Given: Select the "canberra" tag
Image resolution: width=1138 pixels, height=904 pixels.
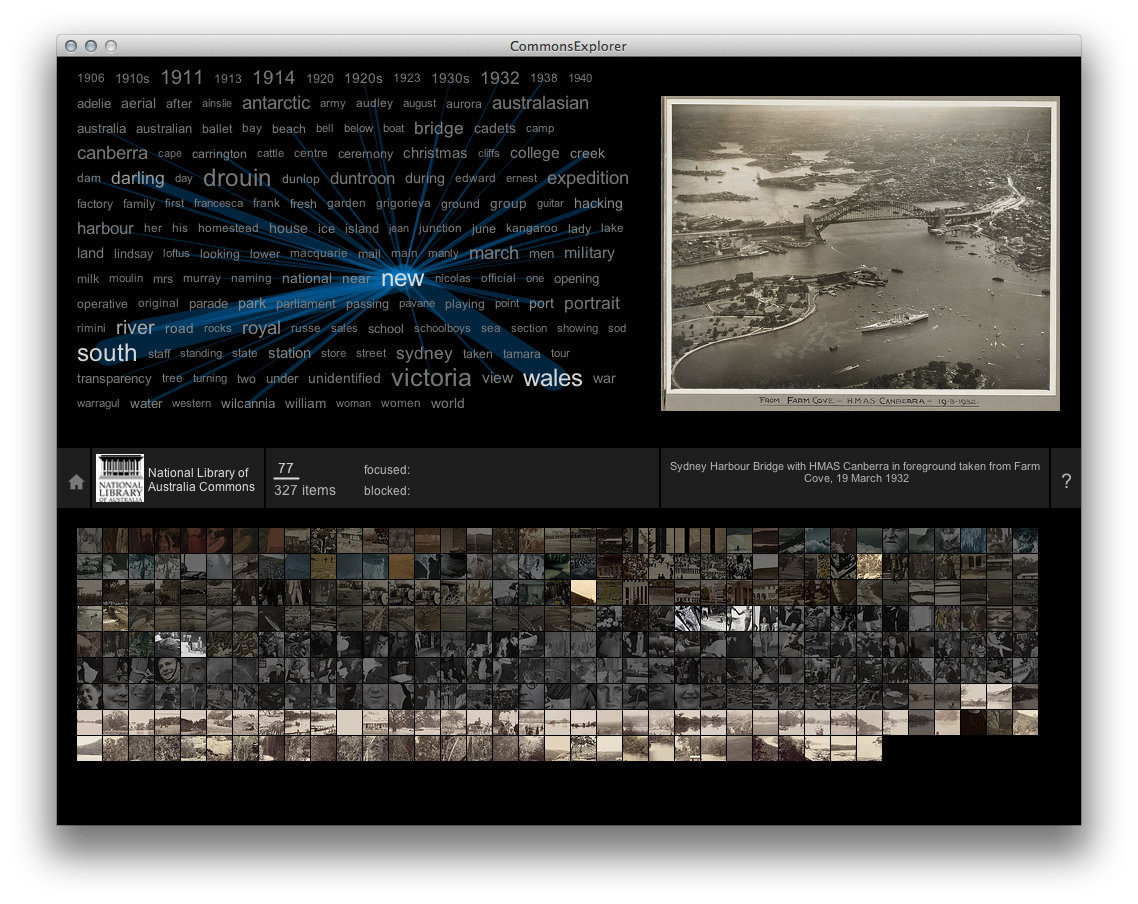Looking at the screenshot, I should click(112, 153).
